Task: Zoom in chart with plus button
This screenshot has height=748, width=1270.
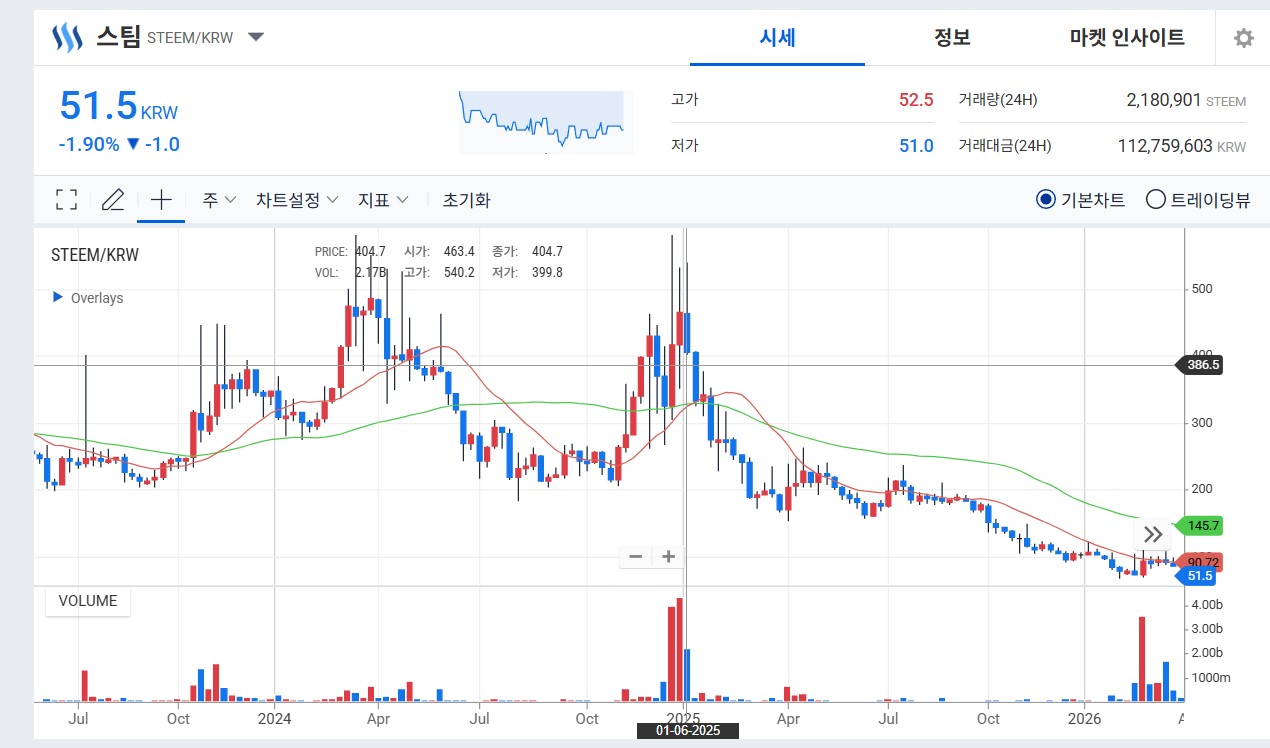Action: pos(668,557)
